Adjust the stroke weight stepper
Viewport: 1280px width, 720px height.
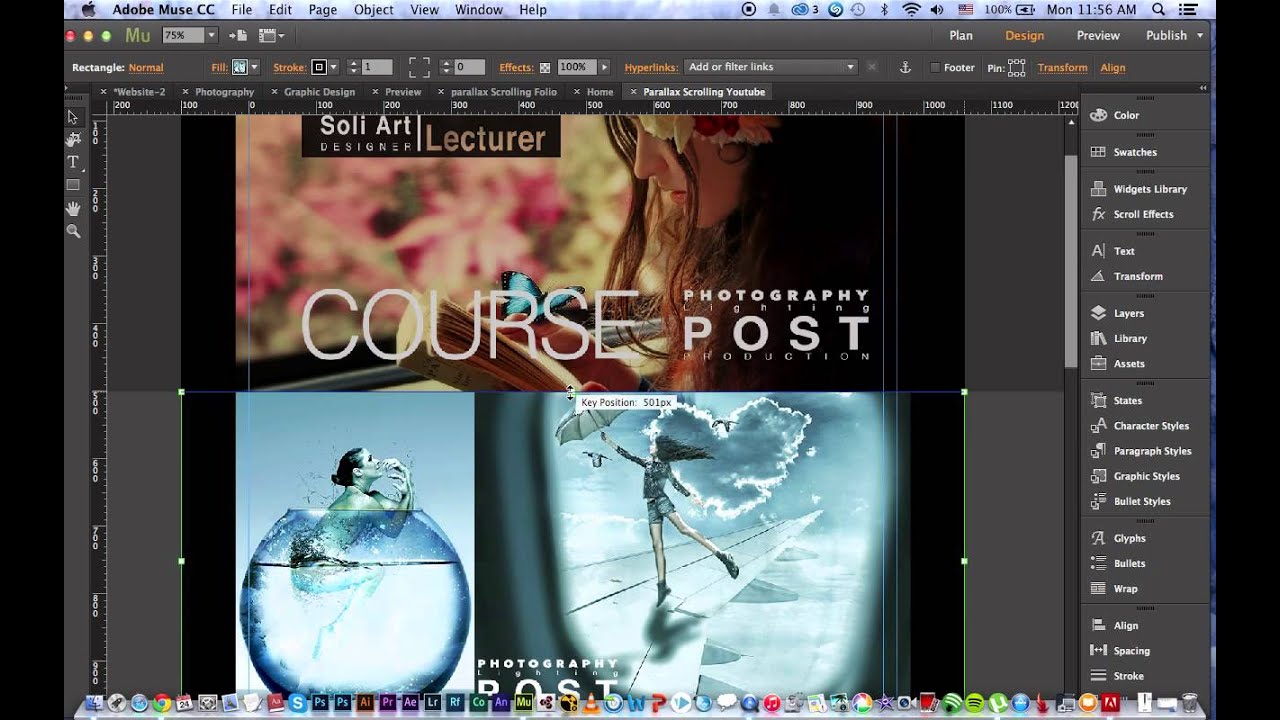(353, 67)
